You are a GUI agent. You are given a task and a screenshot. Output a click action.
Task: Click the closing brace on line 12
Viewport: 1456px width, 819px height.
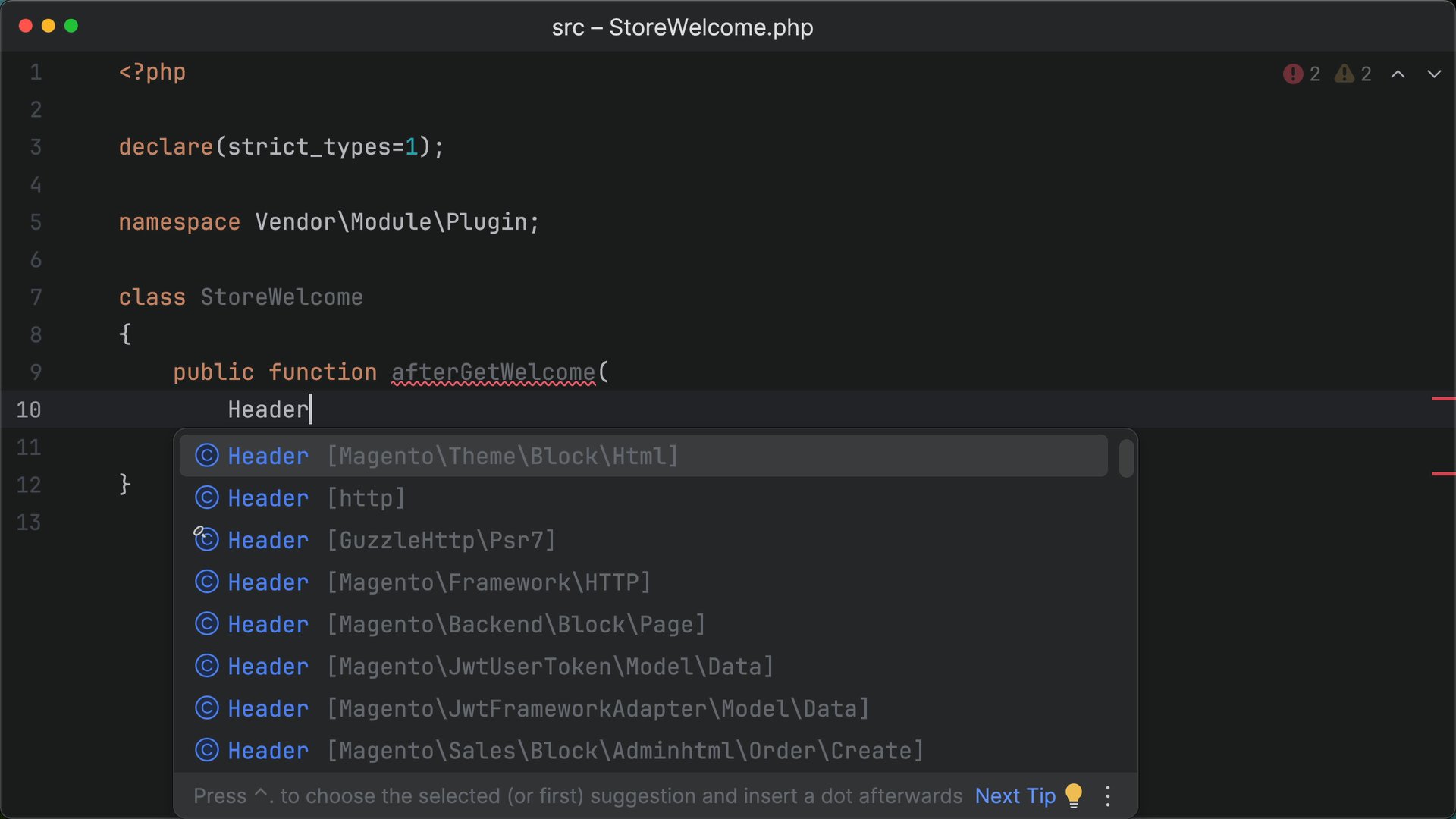(x=125, y=484)
